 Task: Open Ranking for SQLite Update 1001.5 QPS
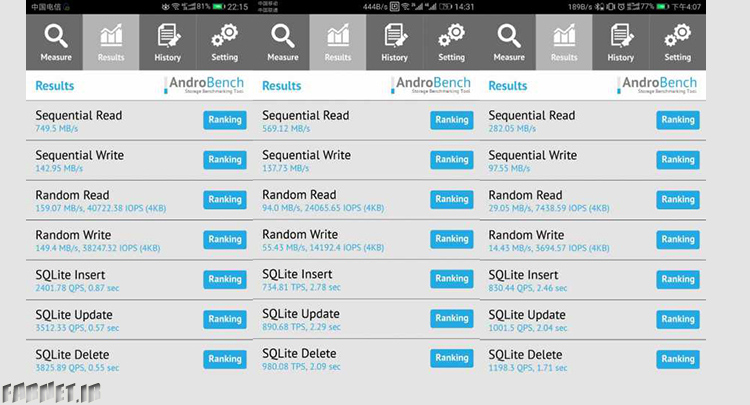678,319
